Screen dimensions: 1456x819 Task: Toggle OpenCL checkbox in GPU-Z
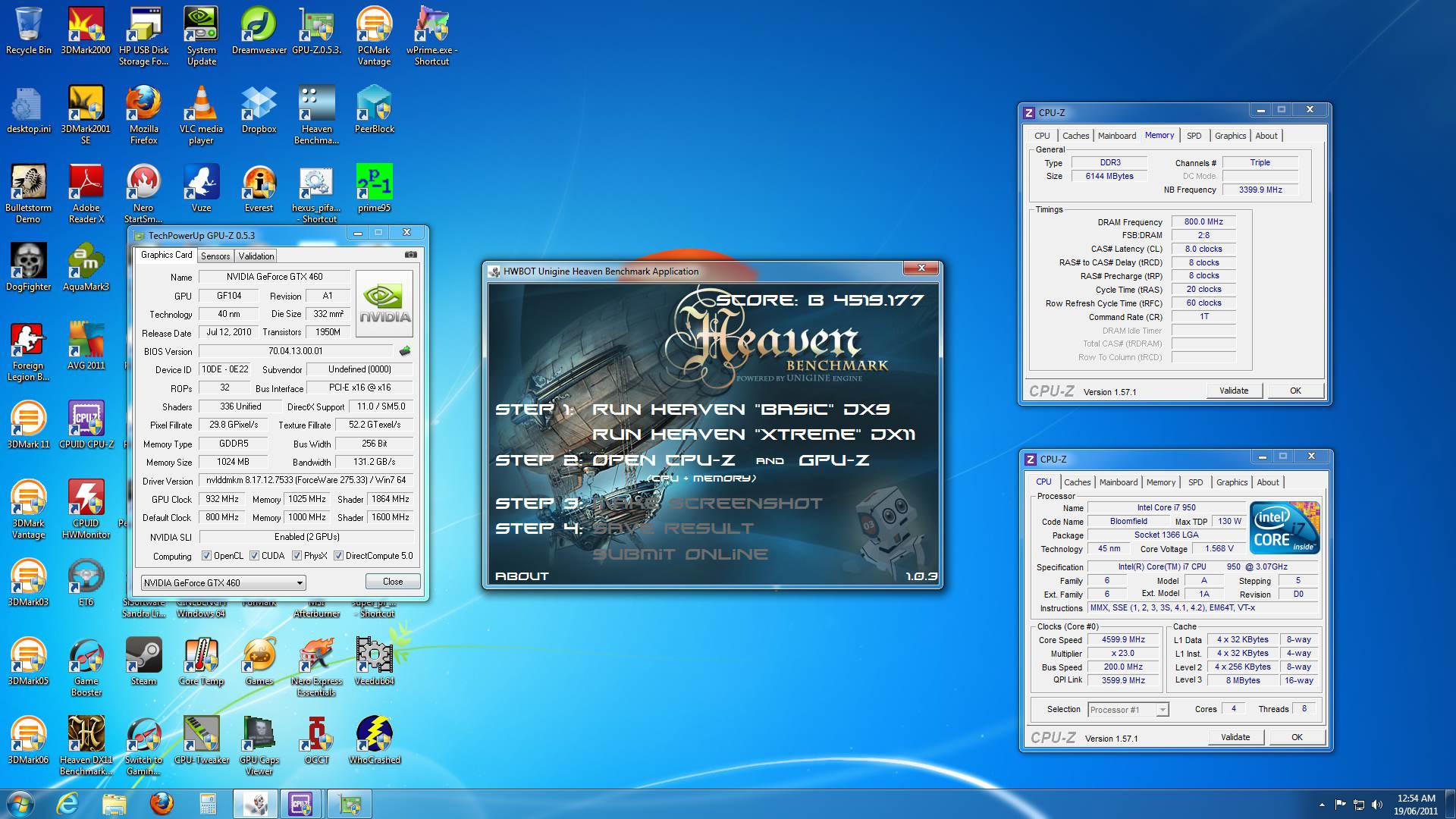pos(206,556)
